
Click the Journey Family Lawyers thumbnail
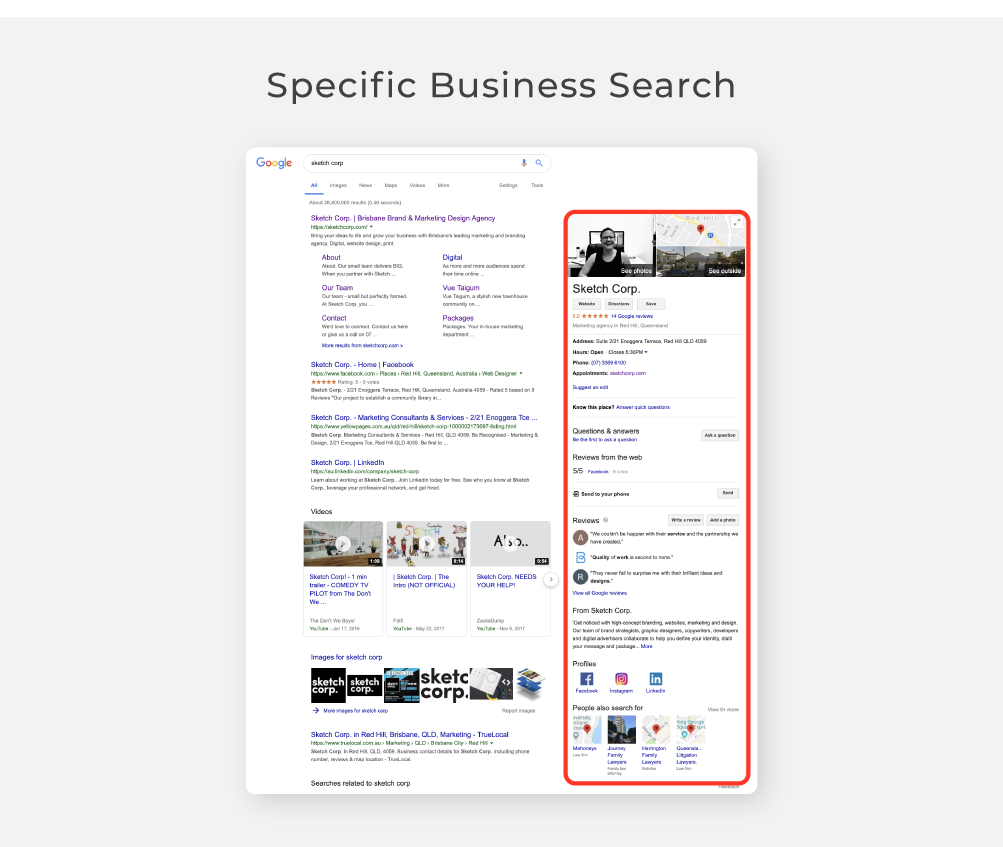(x=621, y=730)
